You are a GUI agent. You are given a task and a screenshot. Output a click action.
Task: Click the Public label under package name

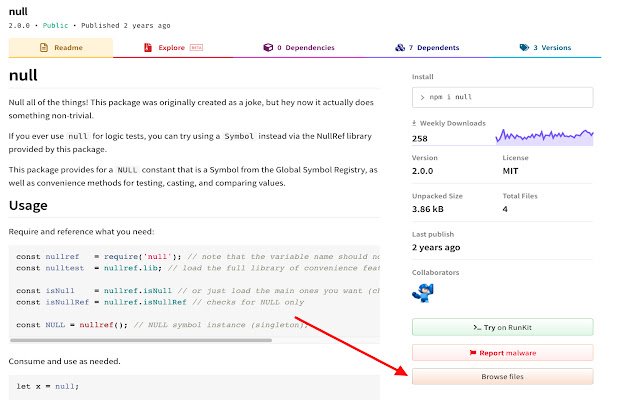tap(56, 25)
